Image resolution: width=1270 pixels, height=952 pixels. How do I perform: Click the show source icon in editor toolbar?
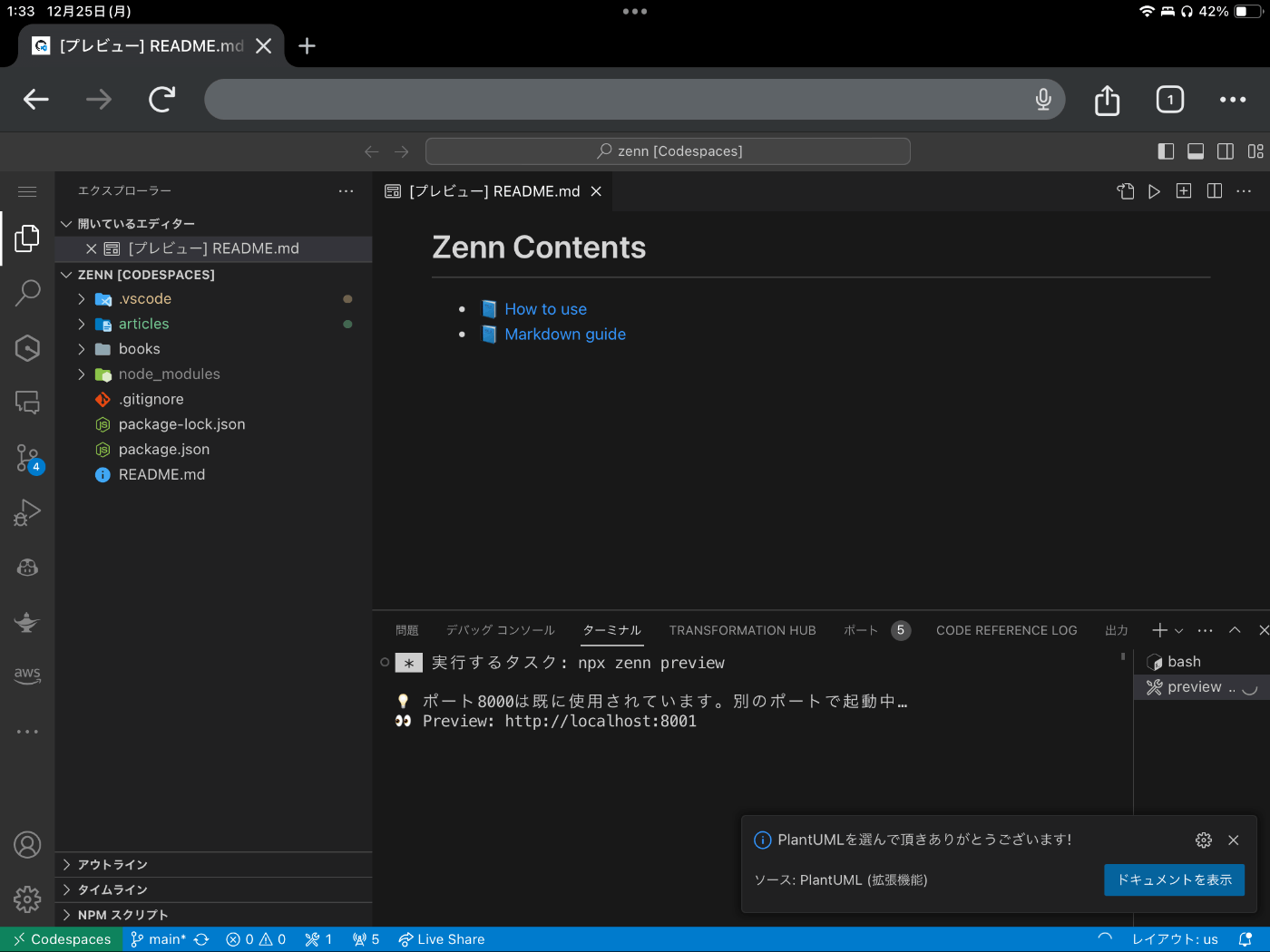1125,191
